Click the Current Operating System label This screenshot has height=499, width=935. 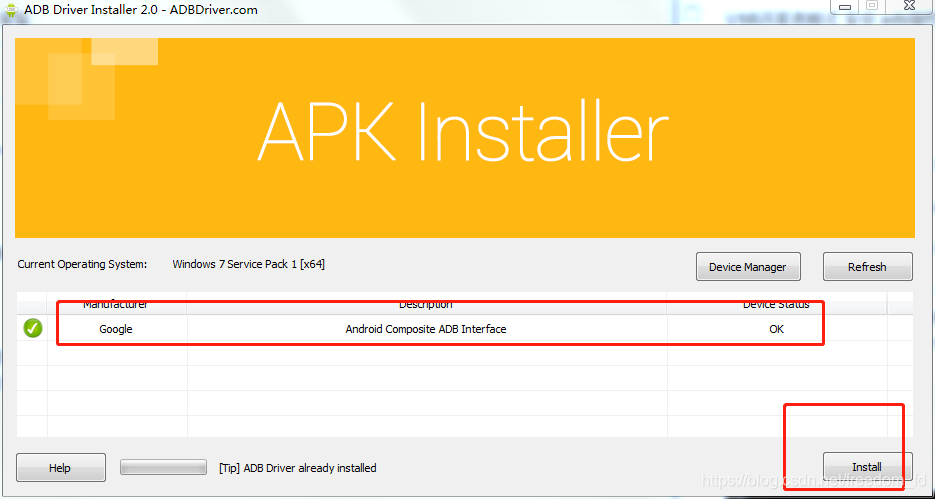point(82,264)
